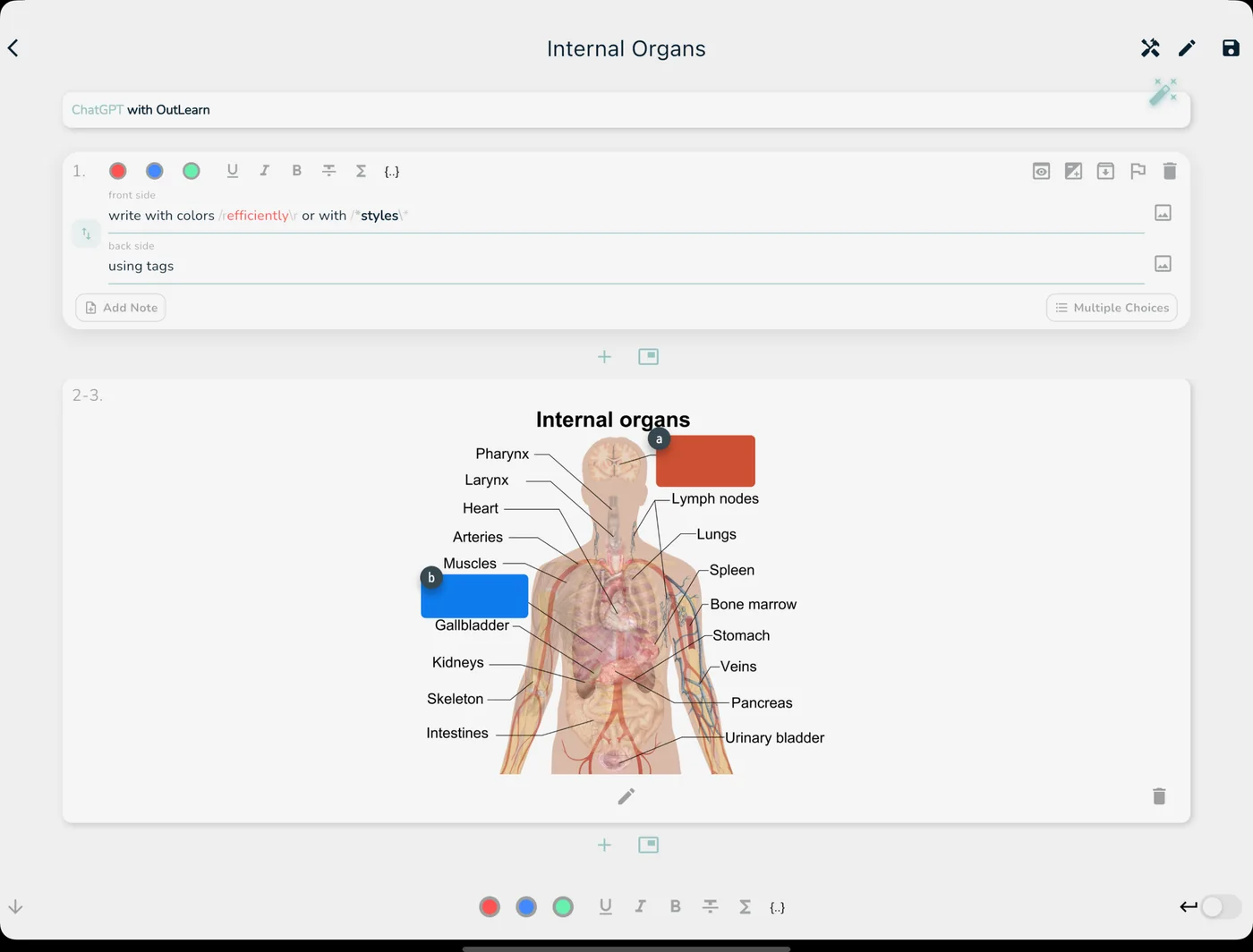Apply bold from card 1 toolbar
1253x952 pixels.
pyautogui.click(x=296, y=171)
